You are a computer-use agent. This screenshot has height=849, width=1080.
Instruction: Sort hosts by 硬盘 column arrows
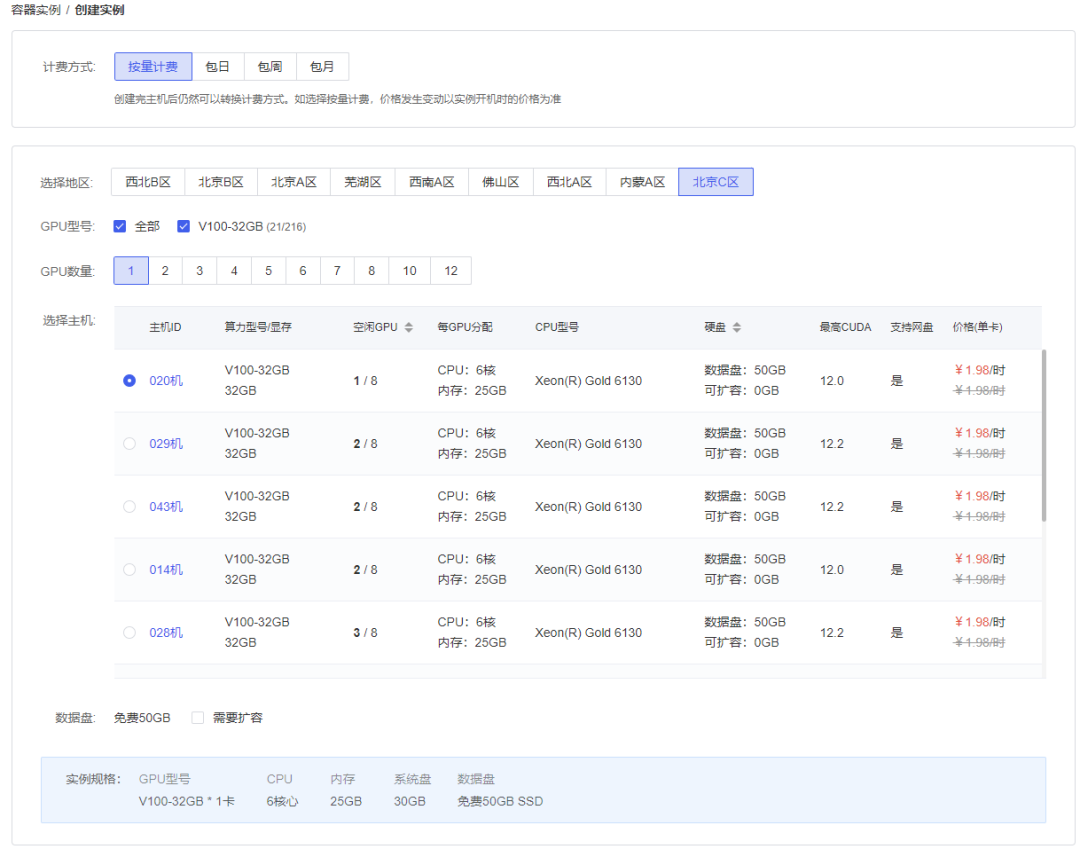pos(736,327)
